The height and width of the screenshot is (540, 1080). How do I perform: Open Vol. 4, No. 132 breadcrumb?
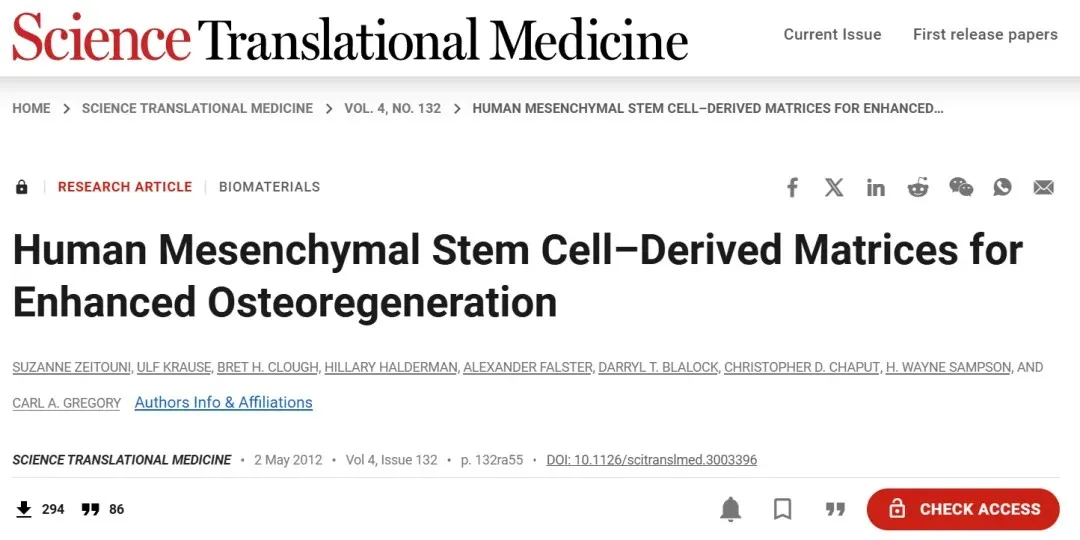[x=393, y=108]
